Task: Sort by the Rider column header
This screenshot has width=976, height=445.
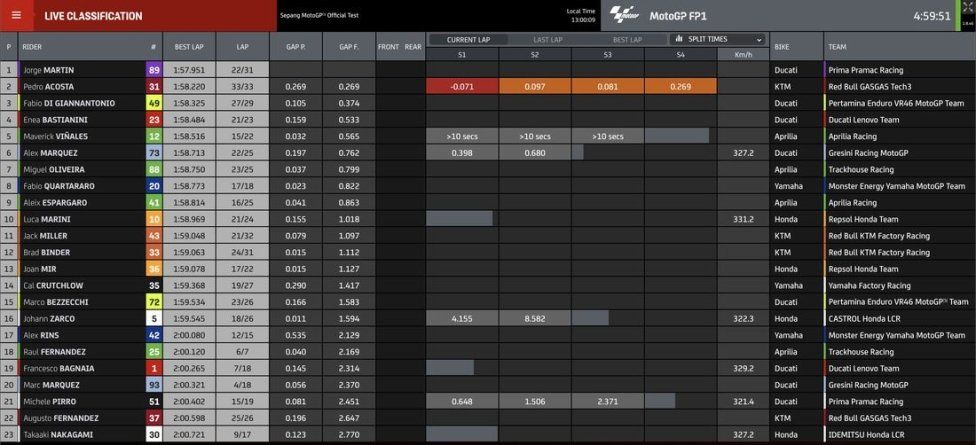Action: pos(32,47)
